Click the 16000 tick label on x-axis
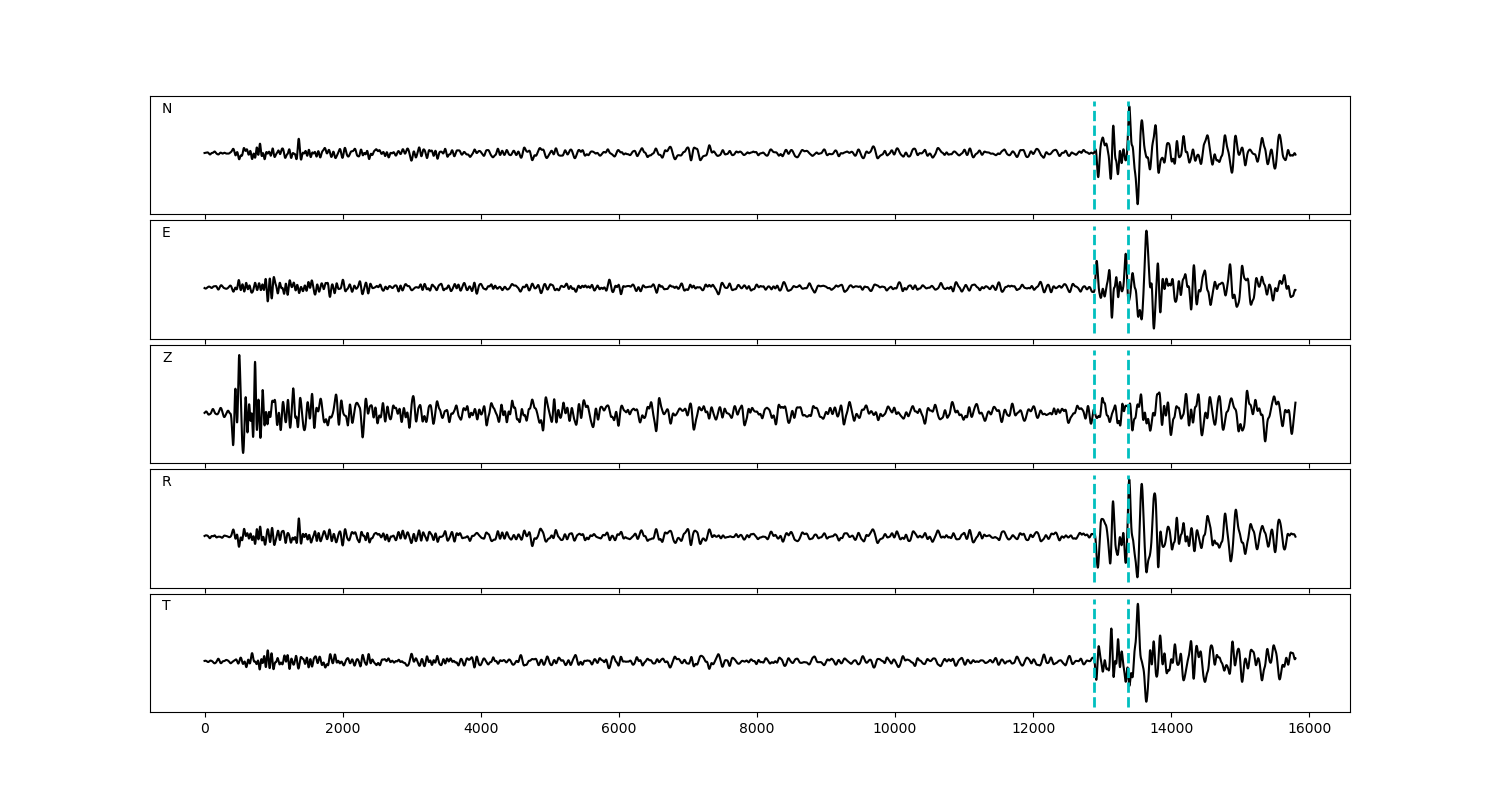1500x800 pixels. [1309, 729]
